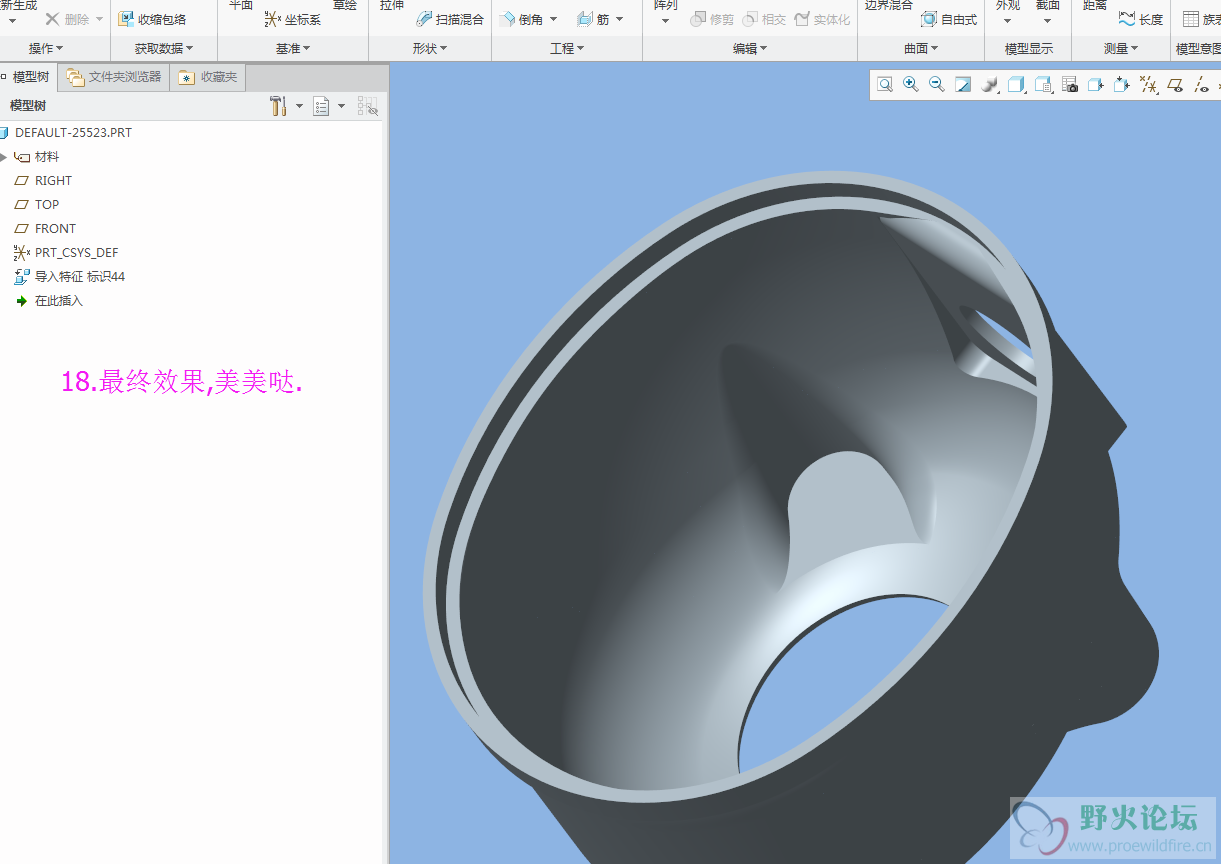
Task: Choose the Swept Blend (扫描混合) tool
Action: point(450,19)
